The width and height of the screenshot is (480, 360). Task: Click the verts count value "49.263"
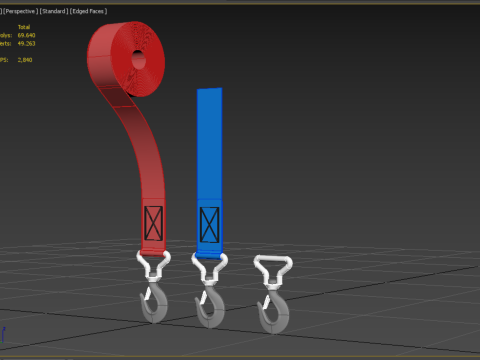(x=26, y=44)
